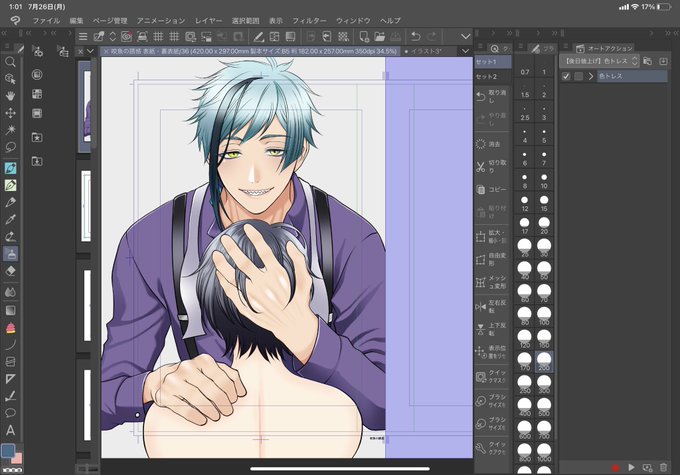This screenshot has height=475, width=680.
Task: Expand the command bar overflow chevron
Action: pyautogui.click(x=465, y=36)
